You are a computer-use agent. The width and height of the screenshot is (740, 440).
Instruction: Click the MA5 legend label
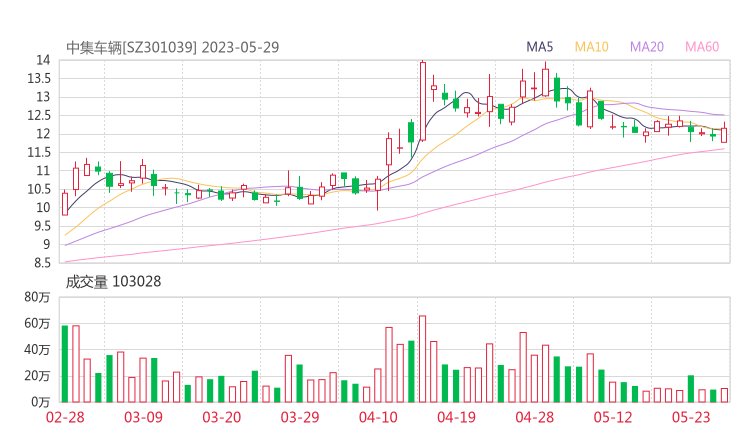539,47
